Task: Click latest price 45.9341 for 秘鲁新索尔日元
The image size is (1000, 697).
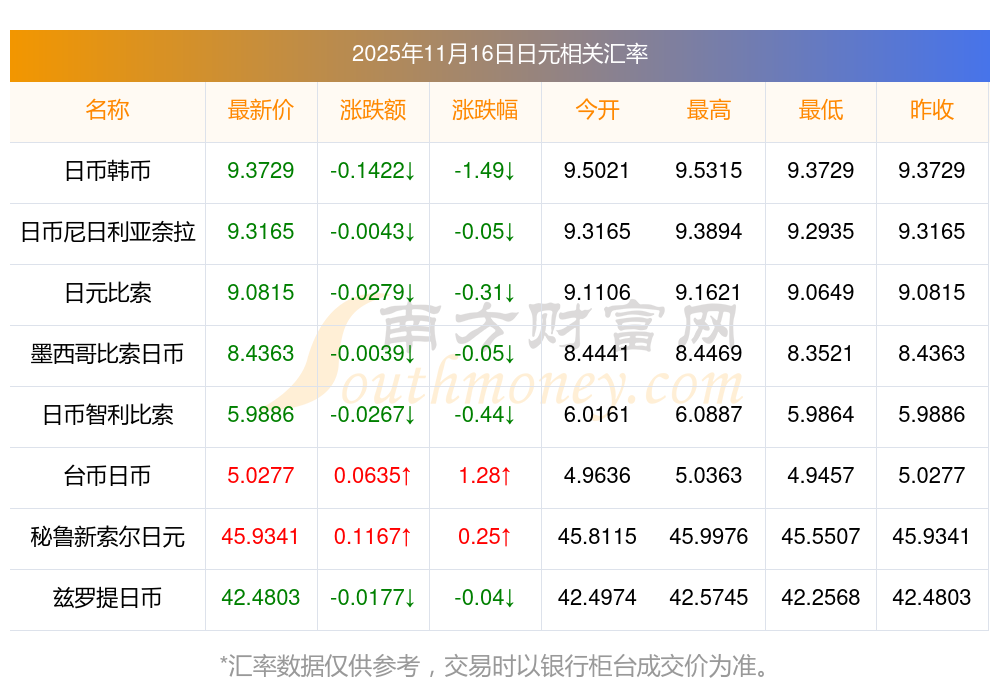Action: (260, 536)
